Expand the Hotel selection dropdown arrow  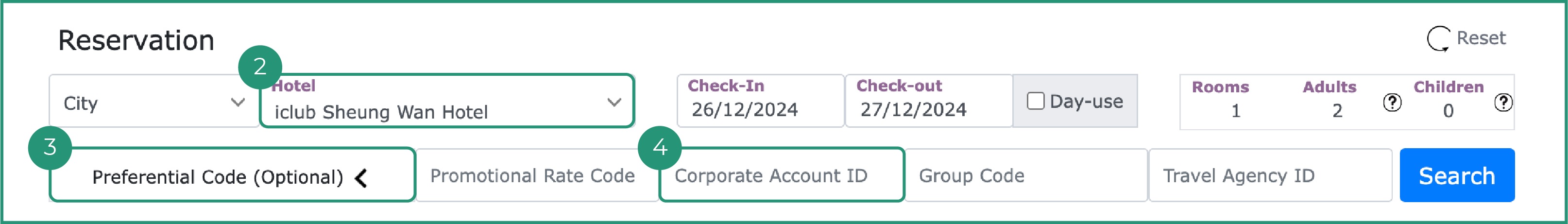tap(614, 102)
